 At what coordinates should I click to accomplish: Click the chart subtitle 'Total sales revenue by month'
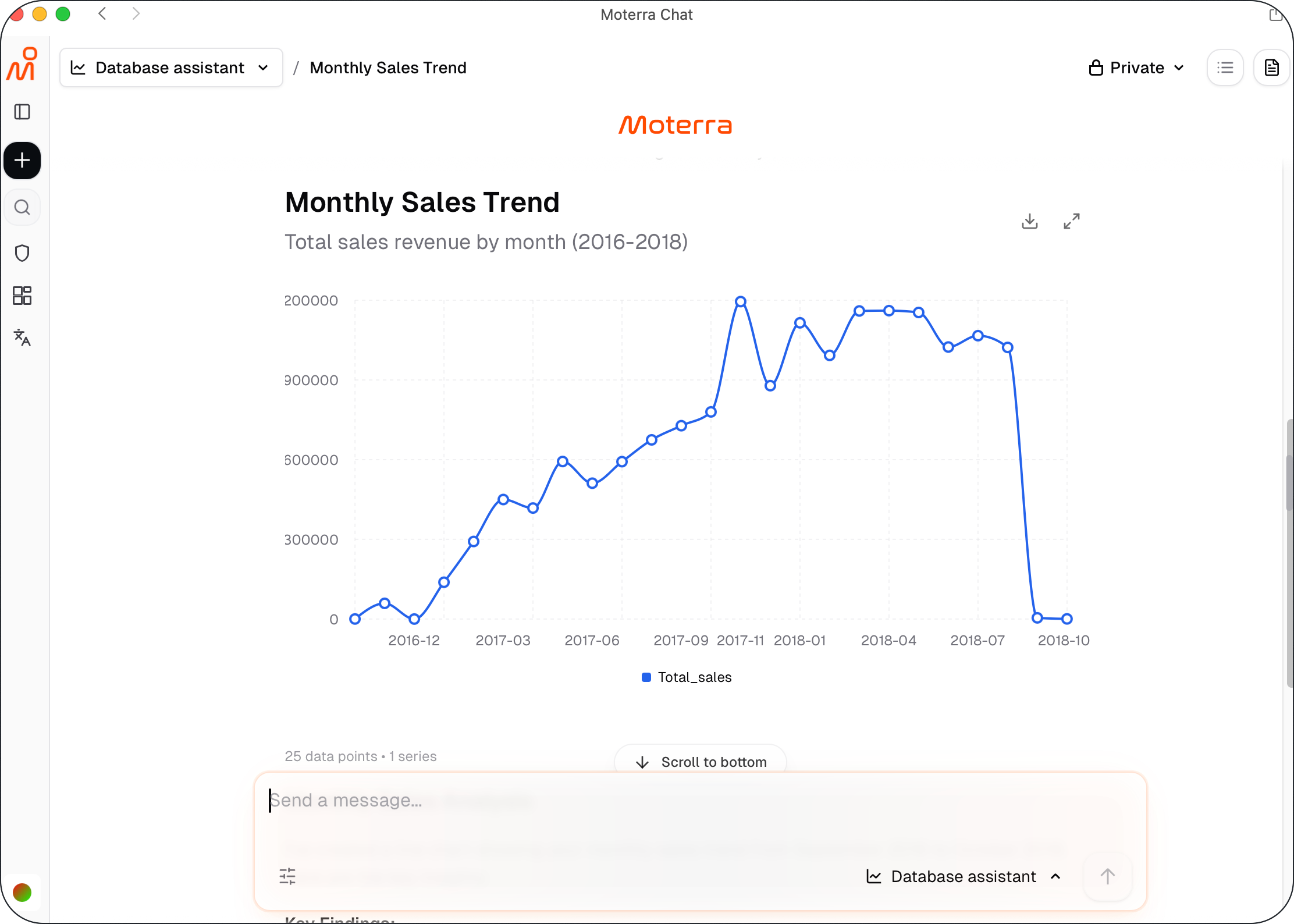pos(486,241)
